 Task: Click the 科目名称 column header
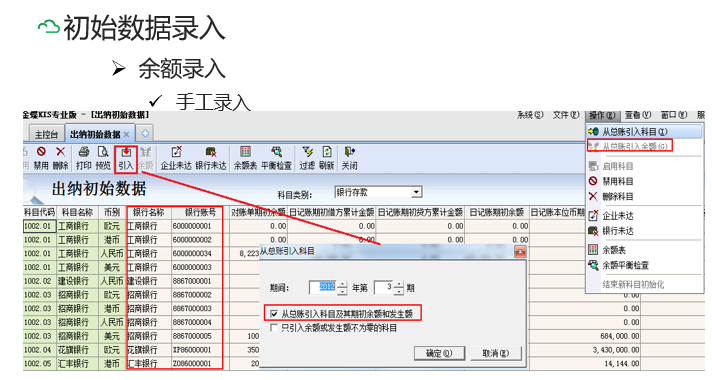tap(77, 212)
